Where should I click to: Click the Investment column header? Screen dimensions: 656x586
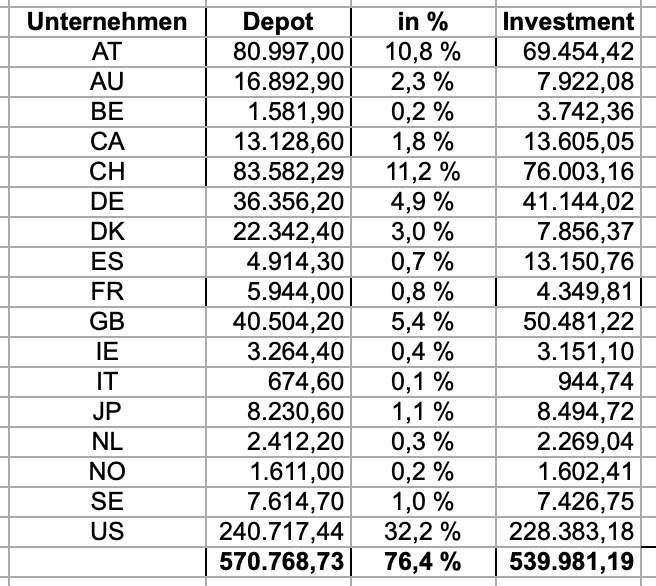[568, 21]
